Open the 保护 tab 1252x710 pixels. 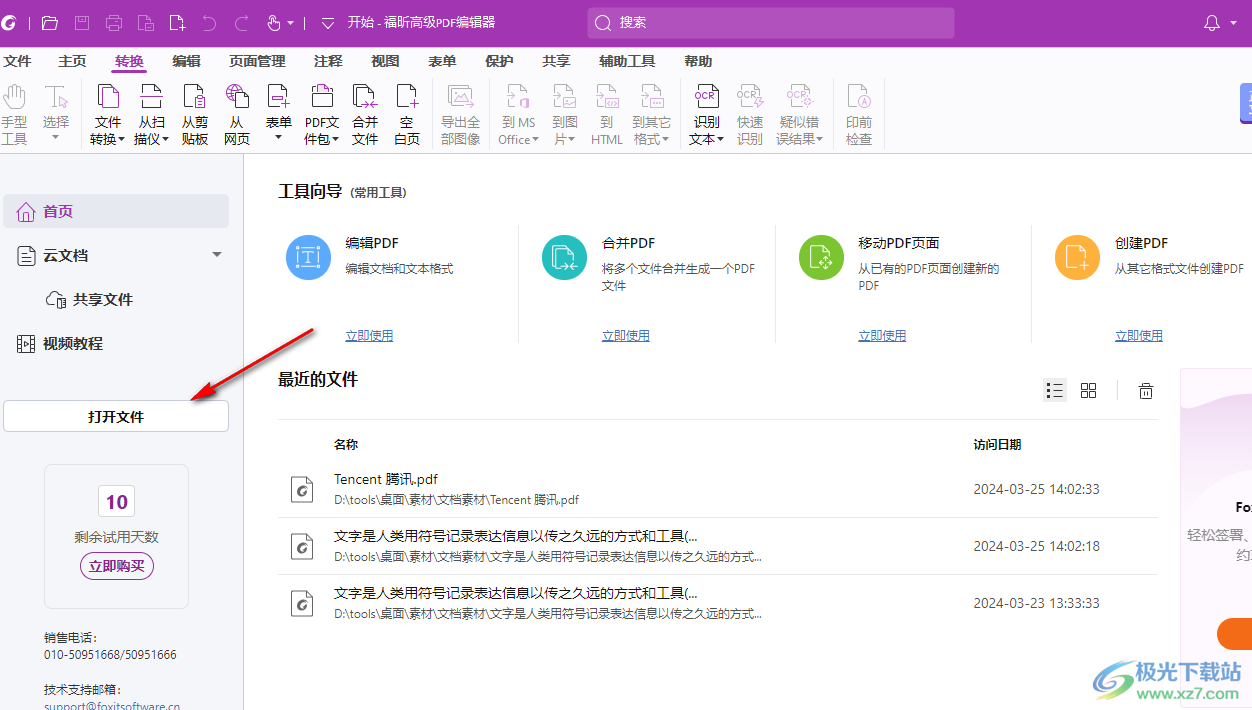pos(499,61)
